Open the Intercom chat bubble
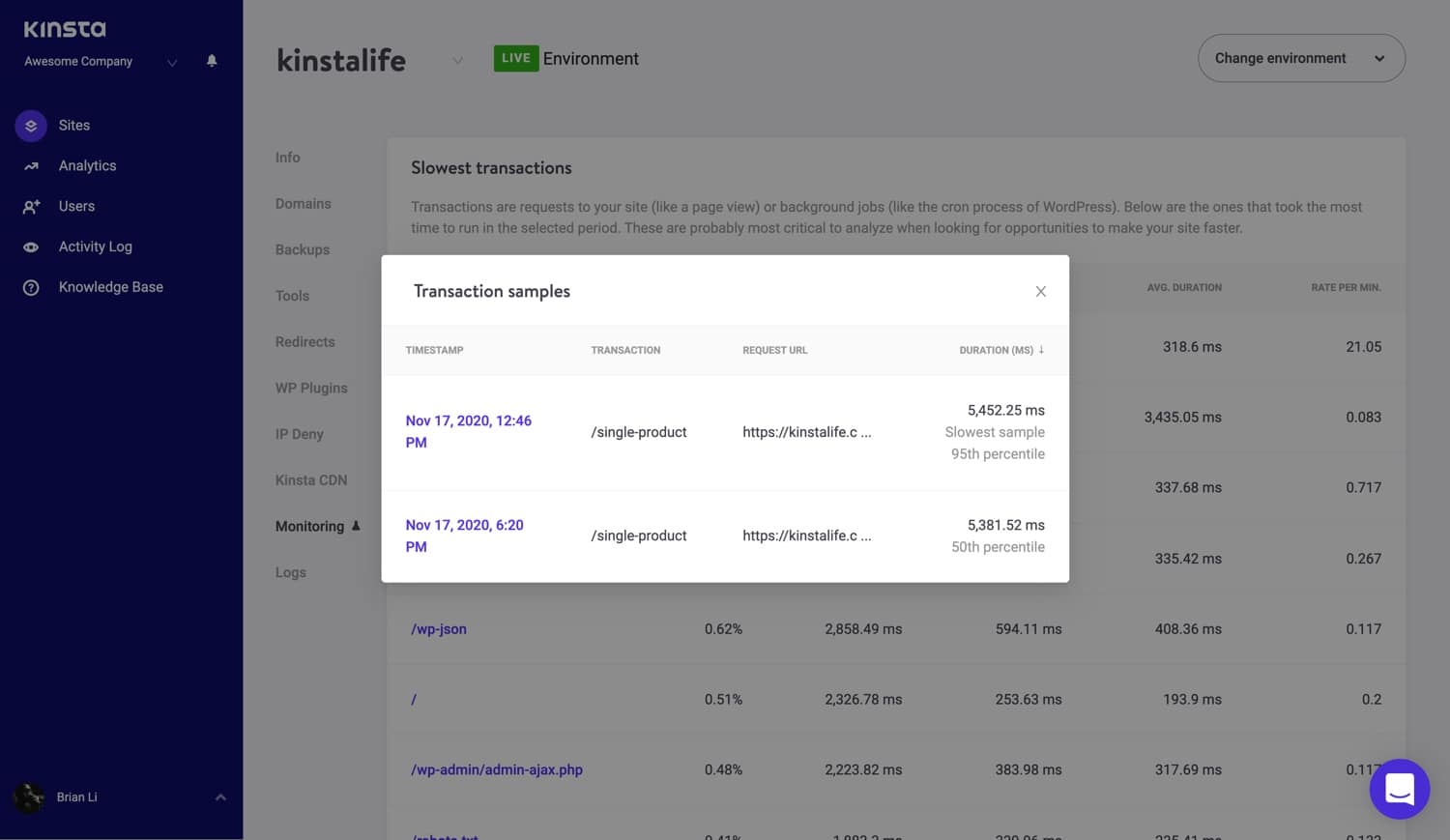Viewport: 1450px width, 840px height. (1400, 789)
